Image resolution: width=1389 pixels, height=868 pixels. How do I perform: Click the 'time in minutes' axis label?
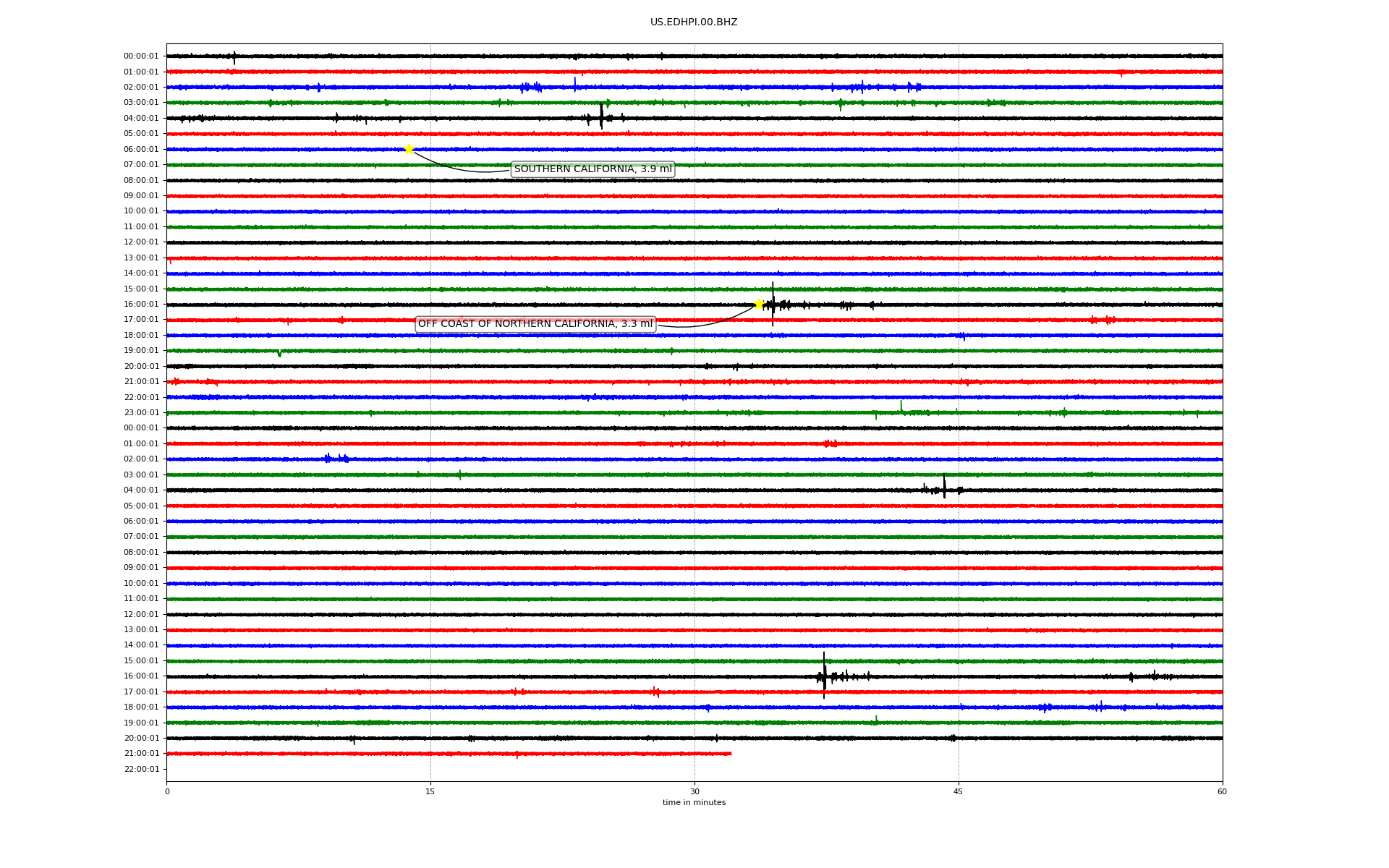coord(694,803)
